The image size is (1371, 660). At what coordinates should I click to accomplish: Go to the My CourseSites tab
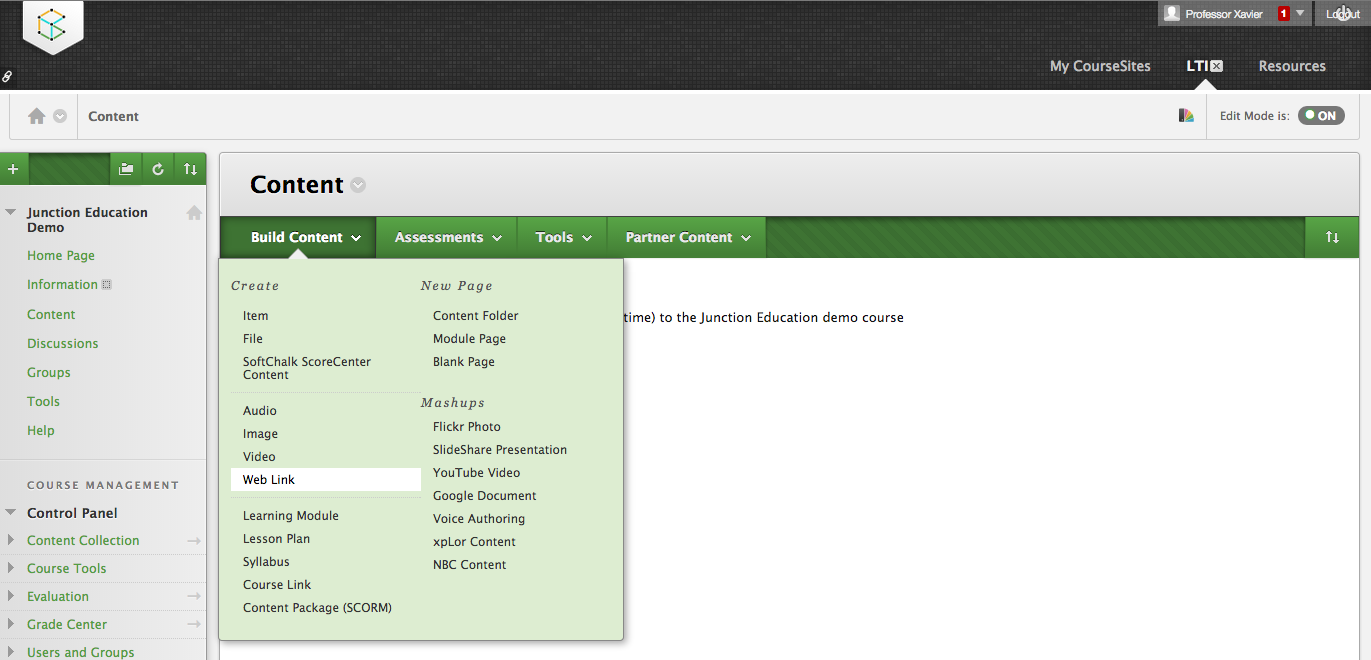[x=1100, y=66]
